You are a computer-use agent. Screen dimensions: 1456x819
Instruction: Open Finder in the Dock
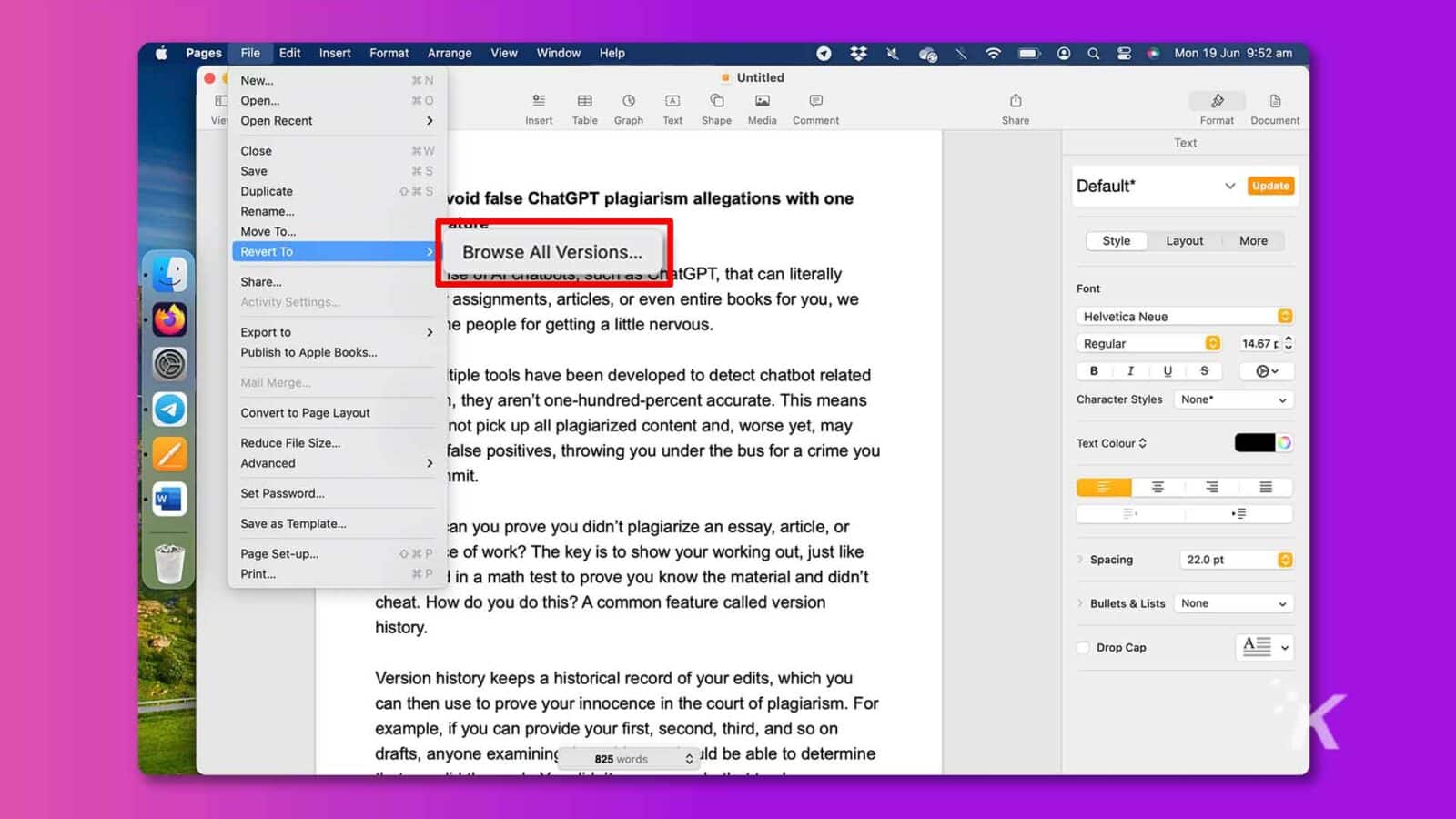click(169, 274)
